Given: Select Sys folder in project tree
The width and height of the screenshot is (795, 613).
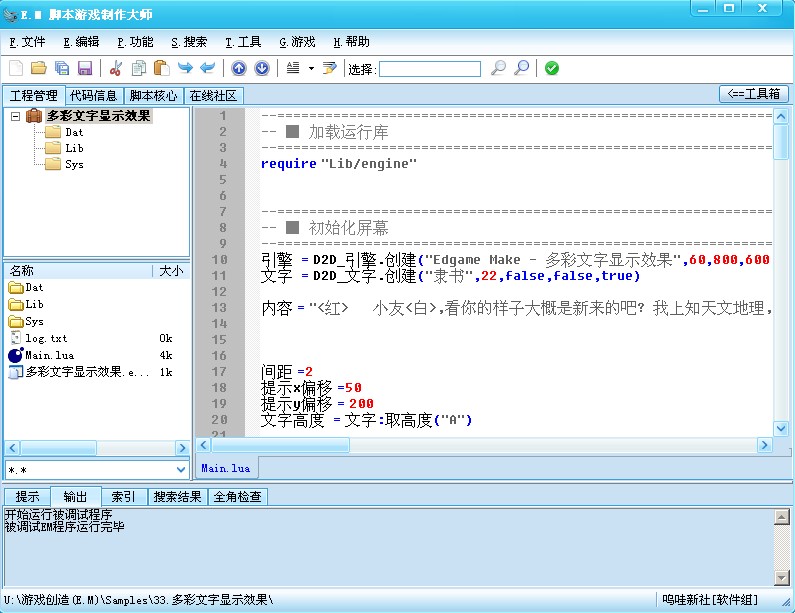Looking at the screenshot, I should tap(74, 164).
